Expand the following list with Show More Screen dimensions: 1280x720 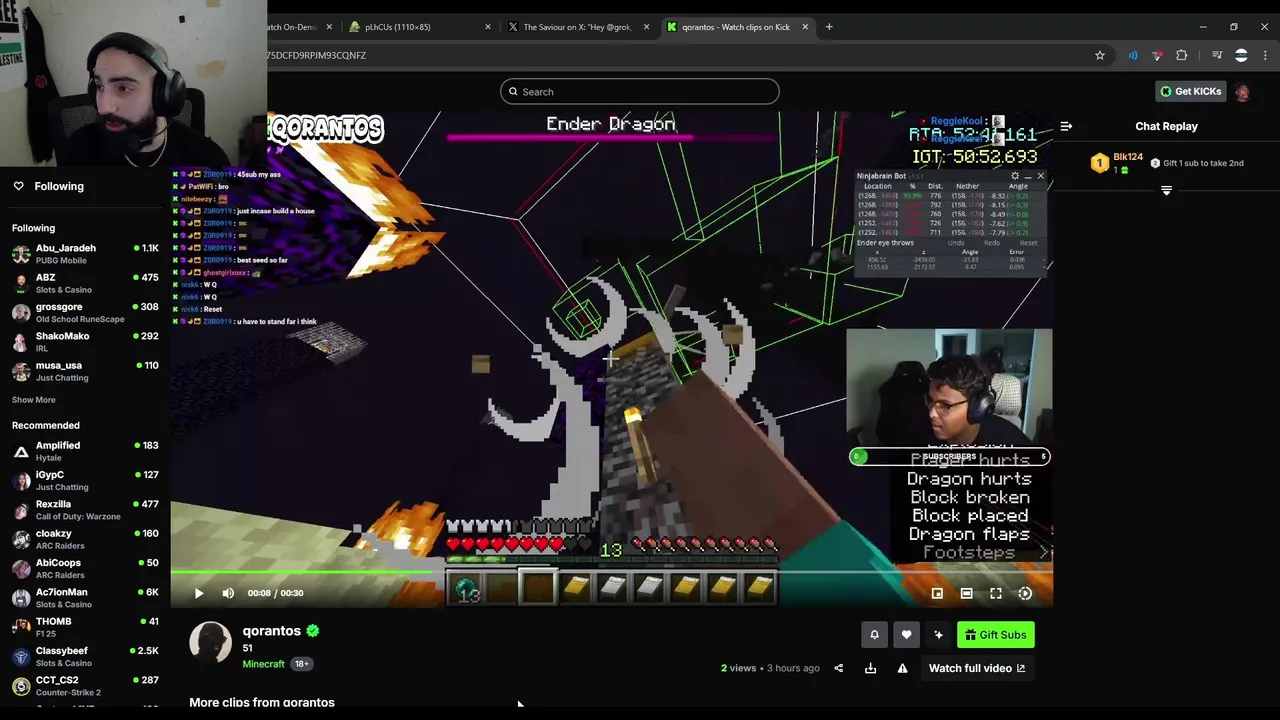34,400
